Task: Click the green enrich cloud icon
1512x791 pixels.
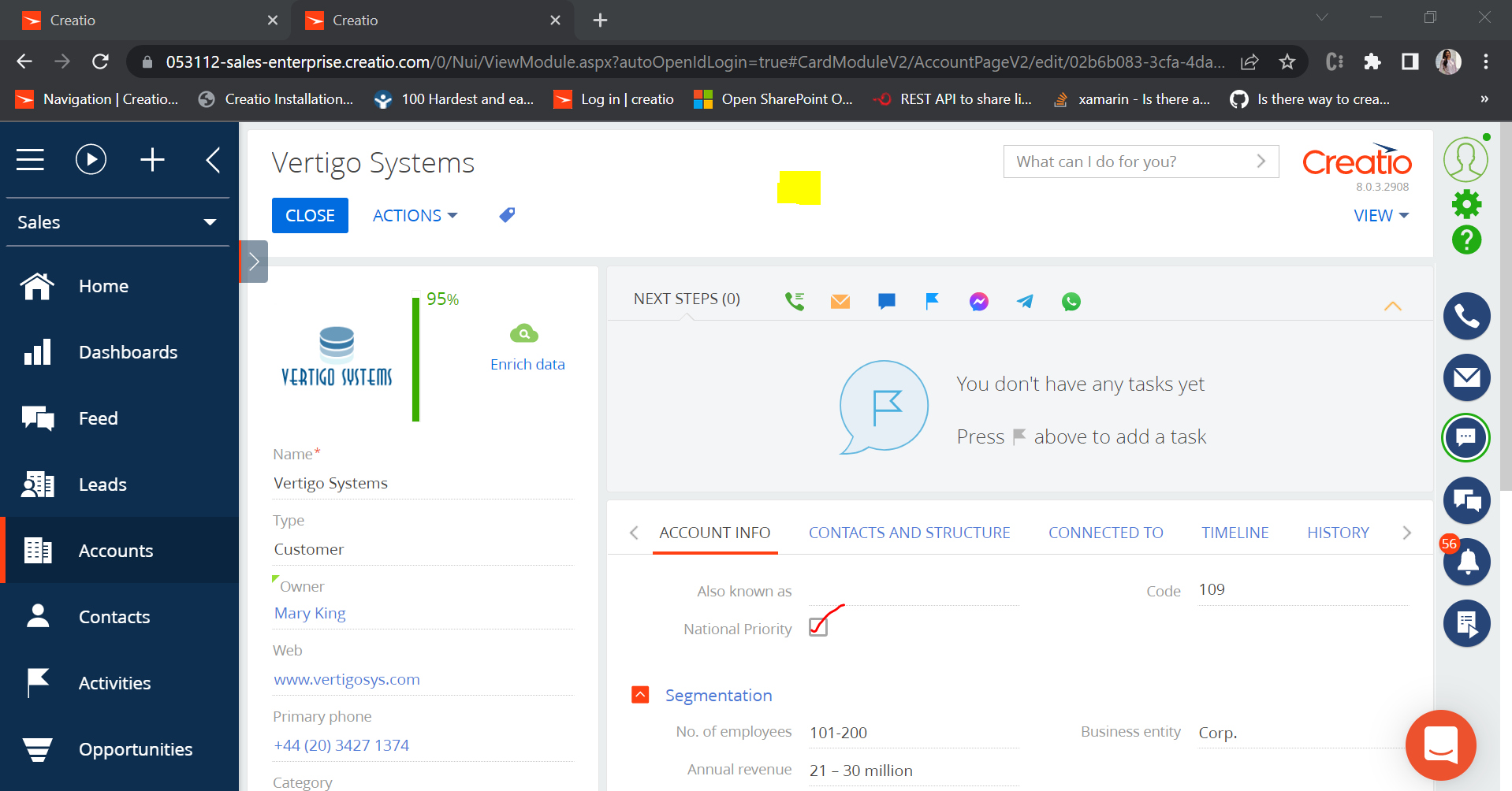Action: coord(524,333)
